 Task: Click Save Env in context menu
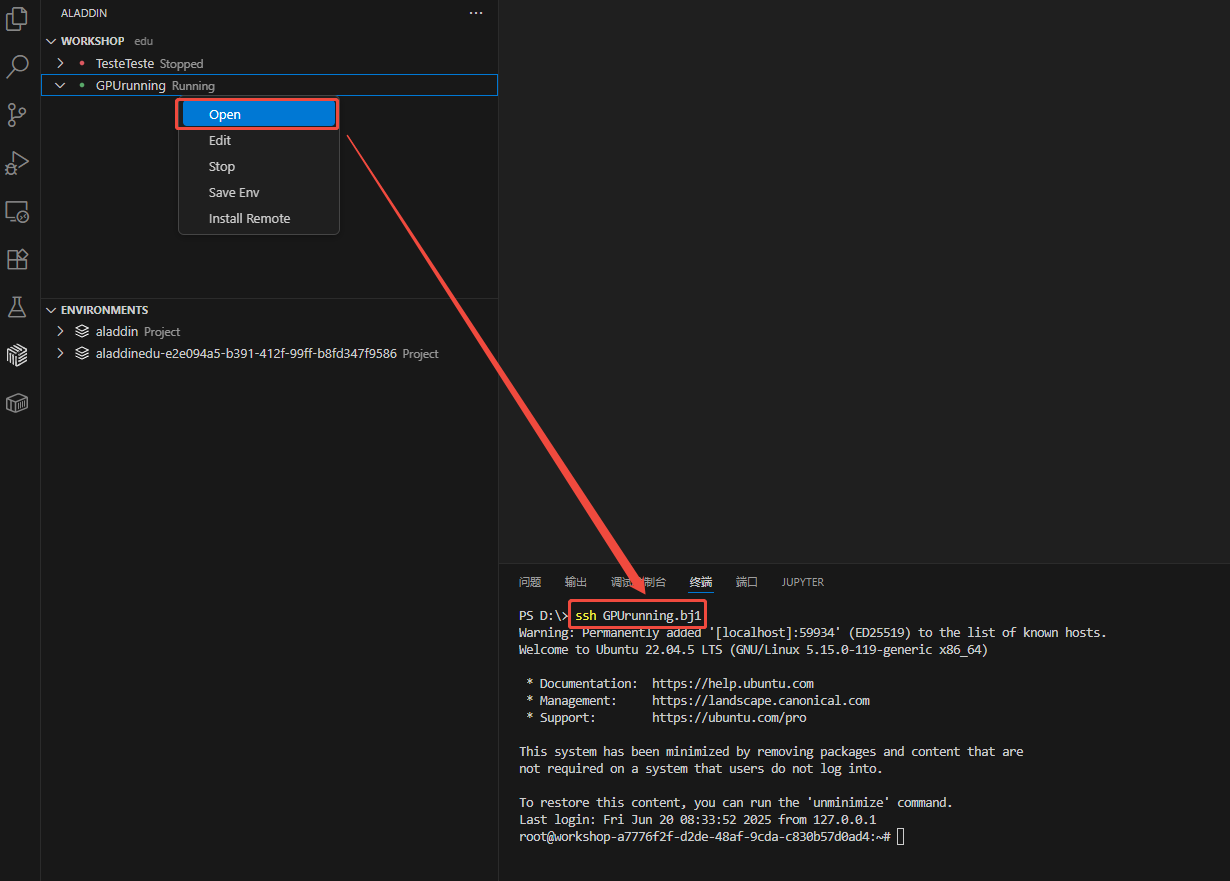pos(234,193)
